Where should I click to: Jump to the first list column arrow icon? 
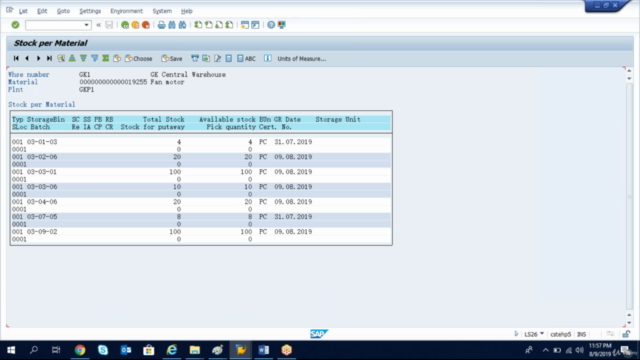click(x=16, y=58)
